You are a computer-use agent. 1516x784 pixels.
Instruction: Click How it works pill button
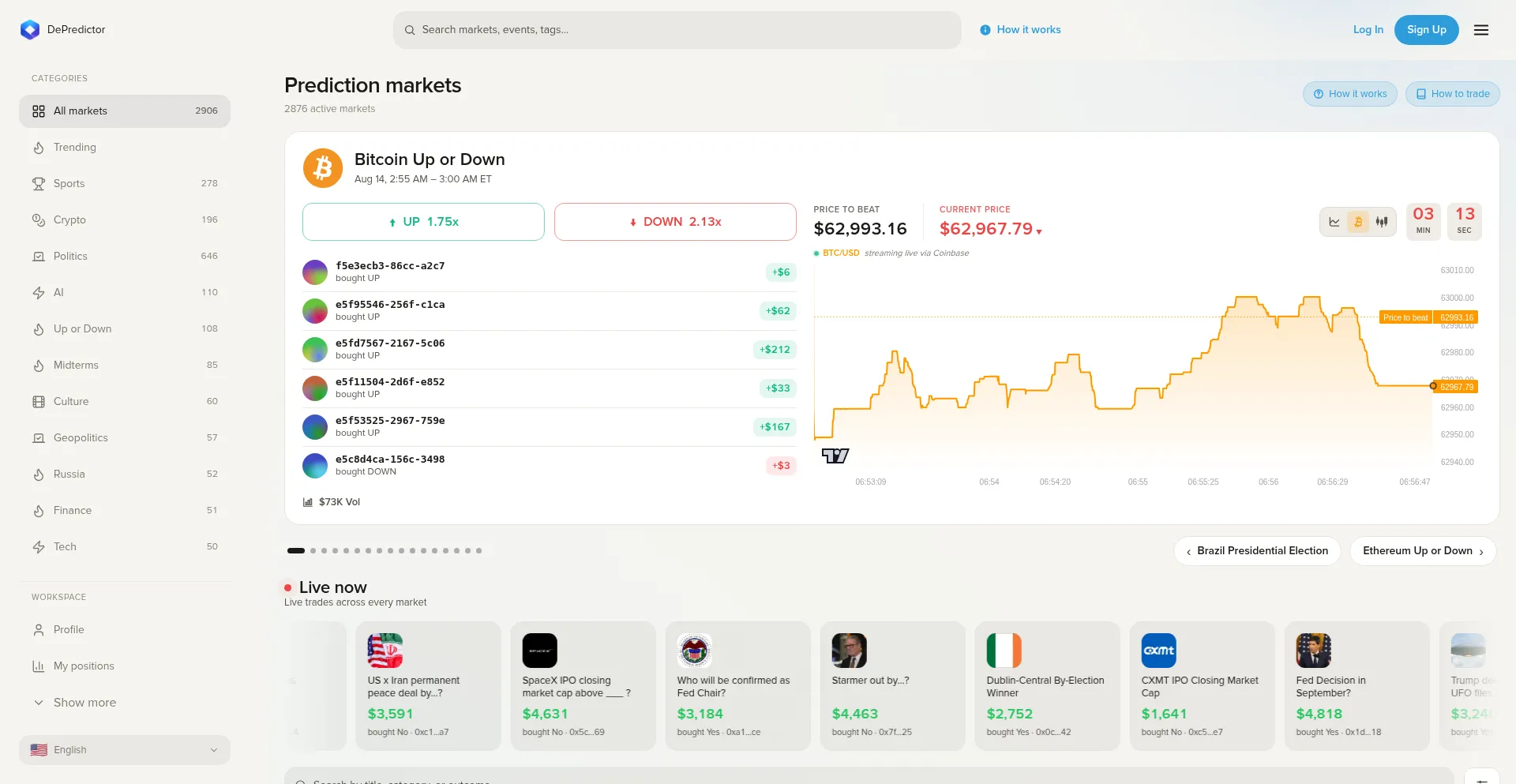click(1350, 94)
